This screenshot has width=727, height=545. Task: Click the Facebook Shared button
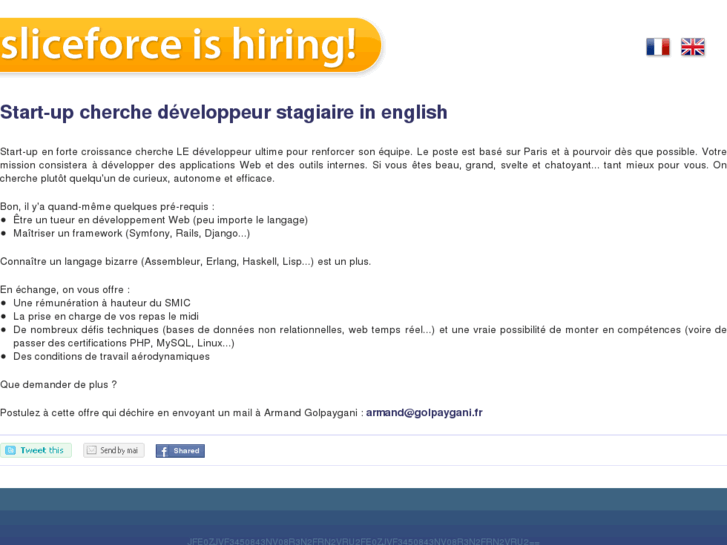click(180, 451)
